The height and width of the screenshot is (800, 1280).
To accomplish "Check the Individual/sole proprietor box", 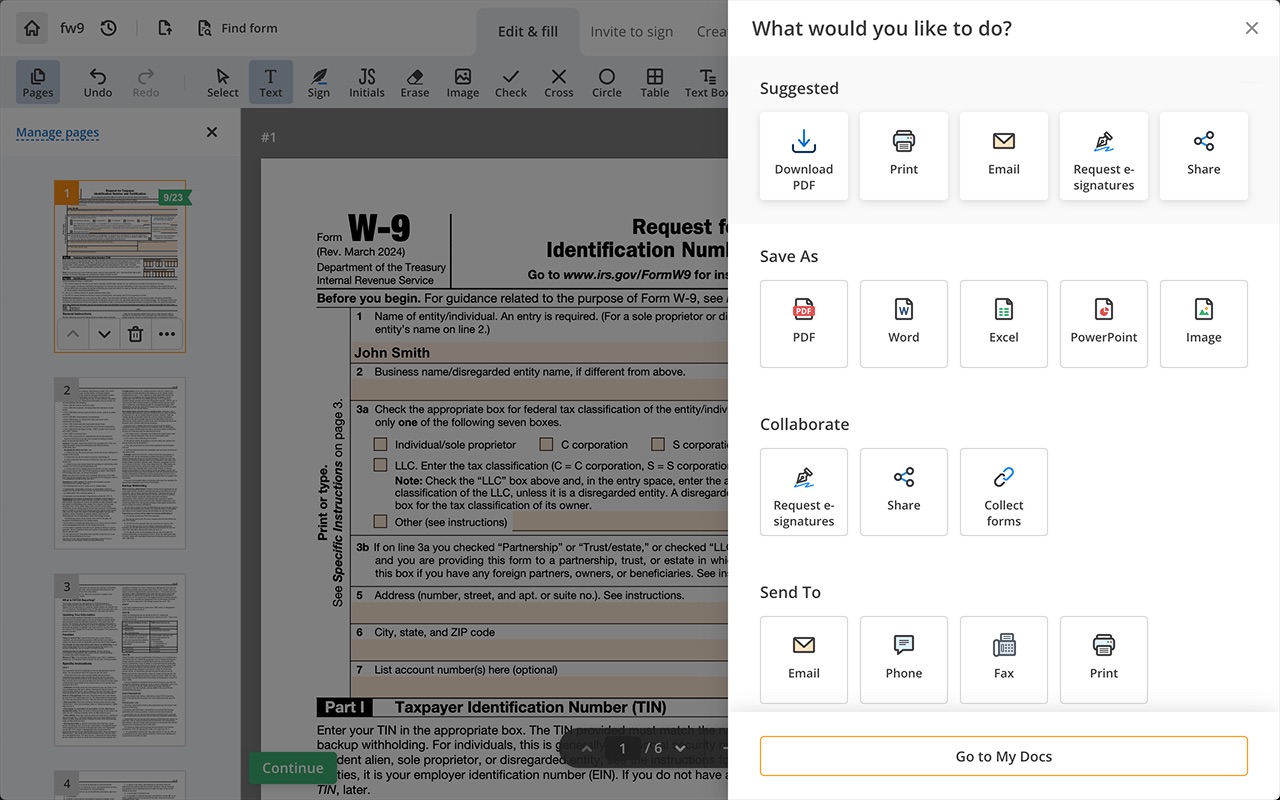I will pyautogui.click(x=380, y=444).
